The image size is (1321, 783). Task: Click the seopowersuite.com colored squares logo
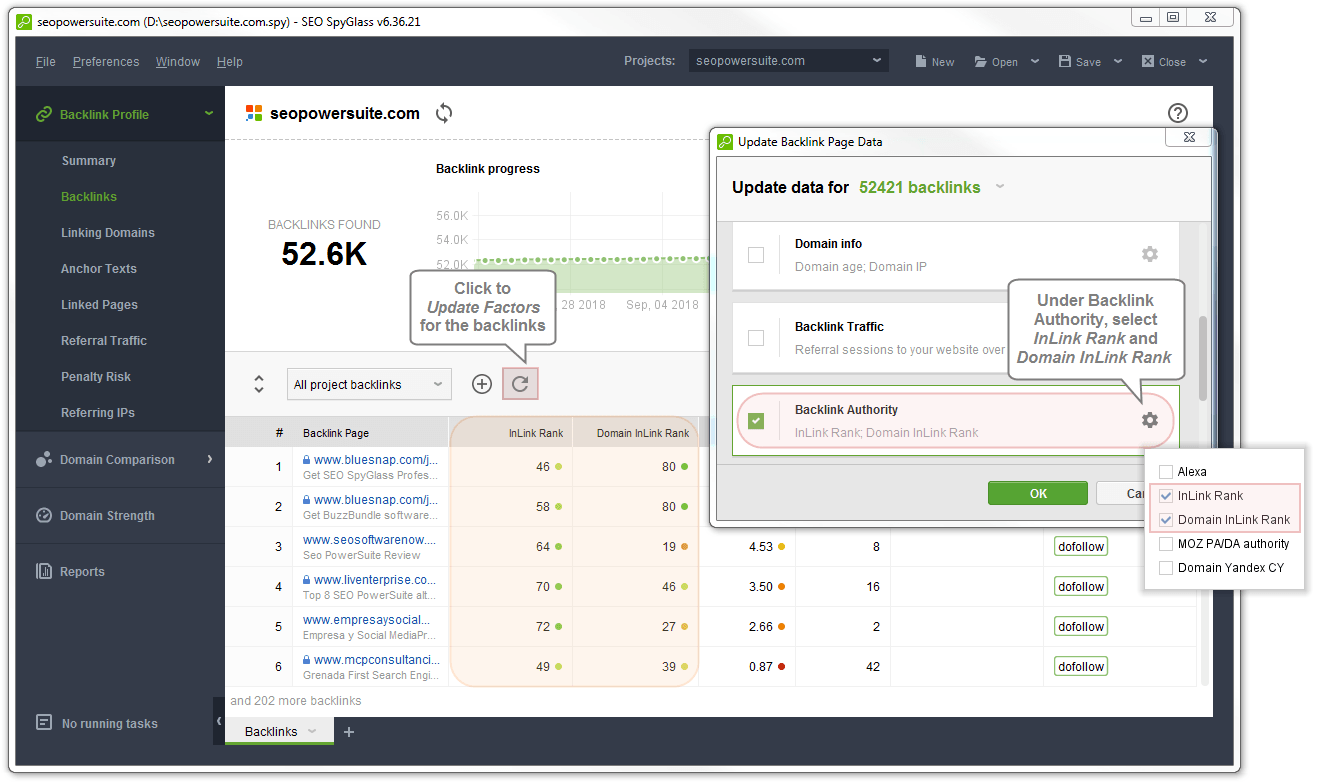point(254,113)
